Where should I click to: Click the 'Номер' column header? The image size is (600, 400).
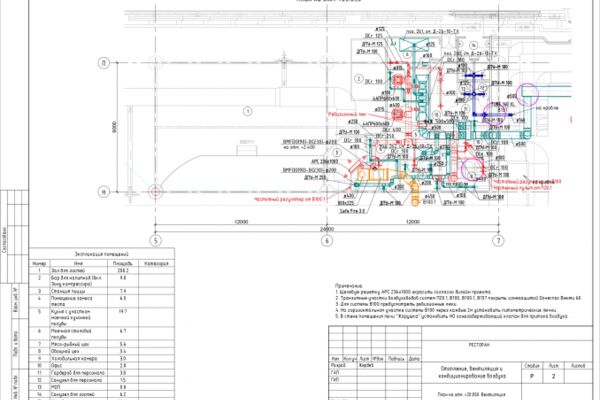[39, 264]
